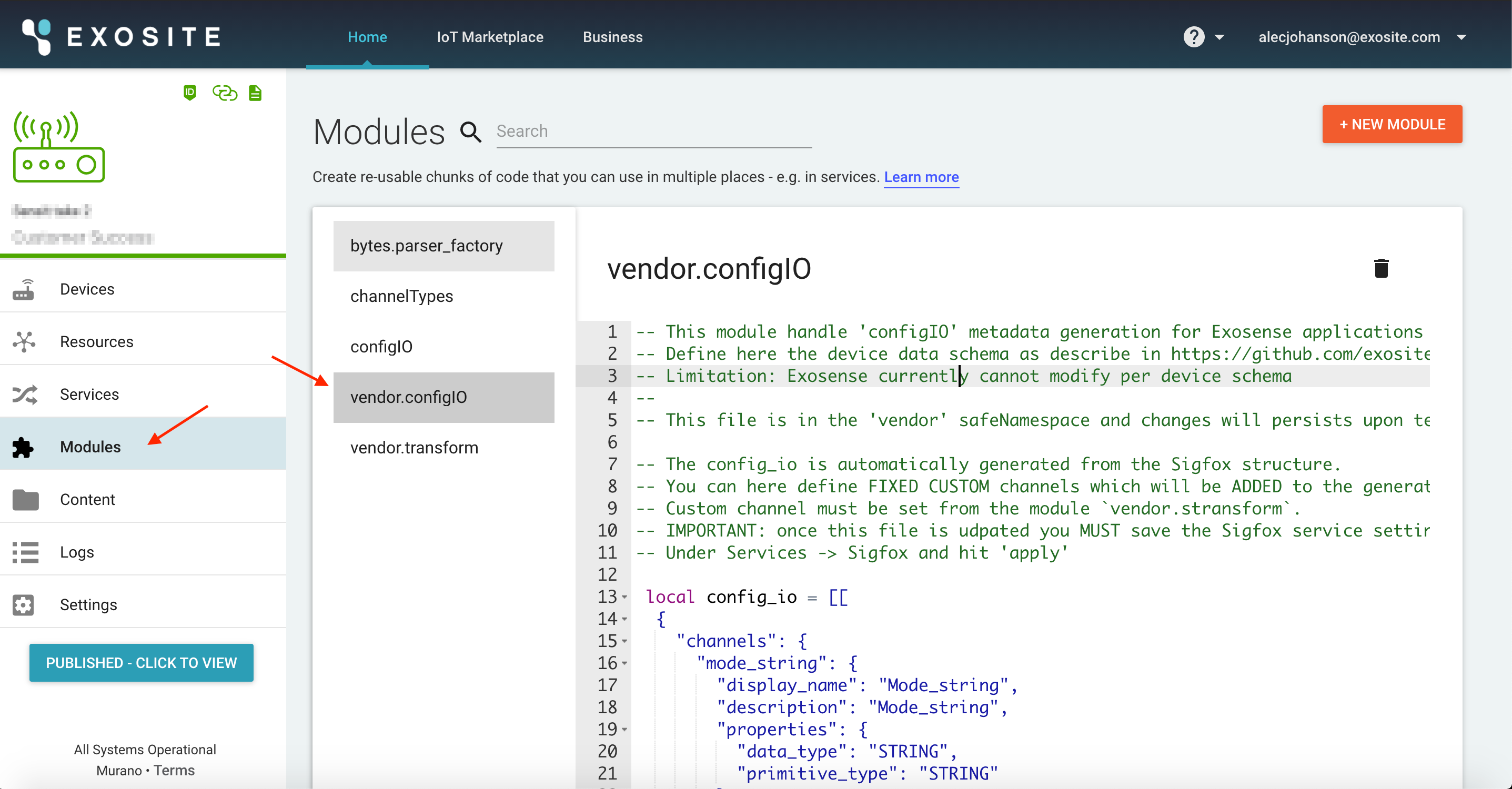Click the green link chain icon
This screenshot has height=789, width=1512.
tap(224, 93)
